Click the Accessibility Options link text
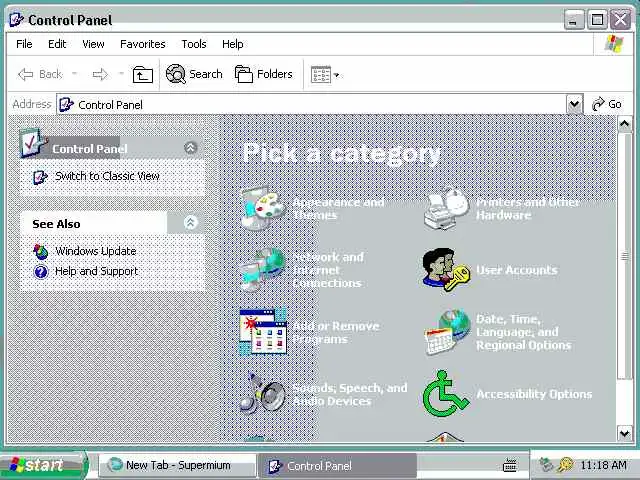This screenshot has width=640, height=480. [x=534, y=394]
